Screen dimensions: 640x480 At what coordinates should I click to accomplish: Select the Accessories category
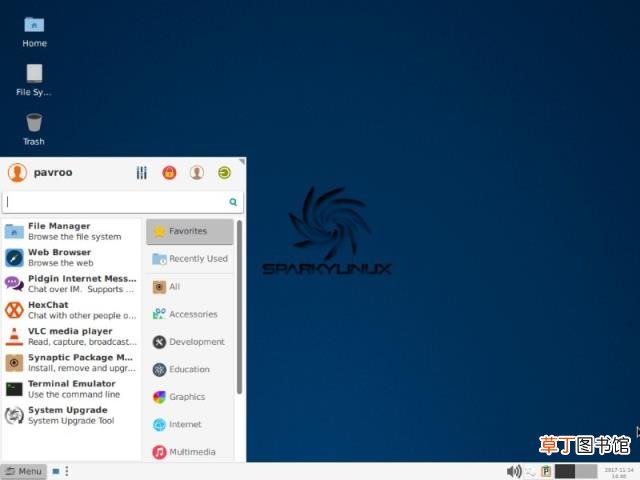click(190, 314)
